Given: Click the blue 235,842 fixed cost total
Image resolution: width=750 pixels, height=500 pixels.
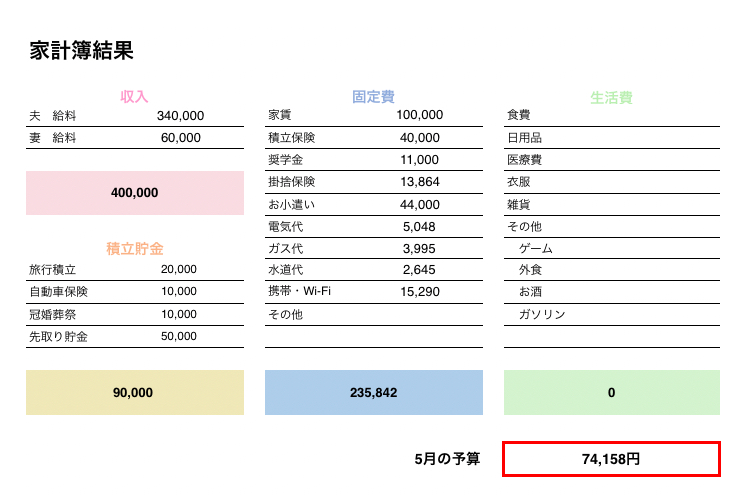Looking at the screenshot, I should [x=374, y=392].
